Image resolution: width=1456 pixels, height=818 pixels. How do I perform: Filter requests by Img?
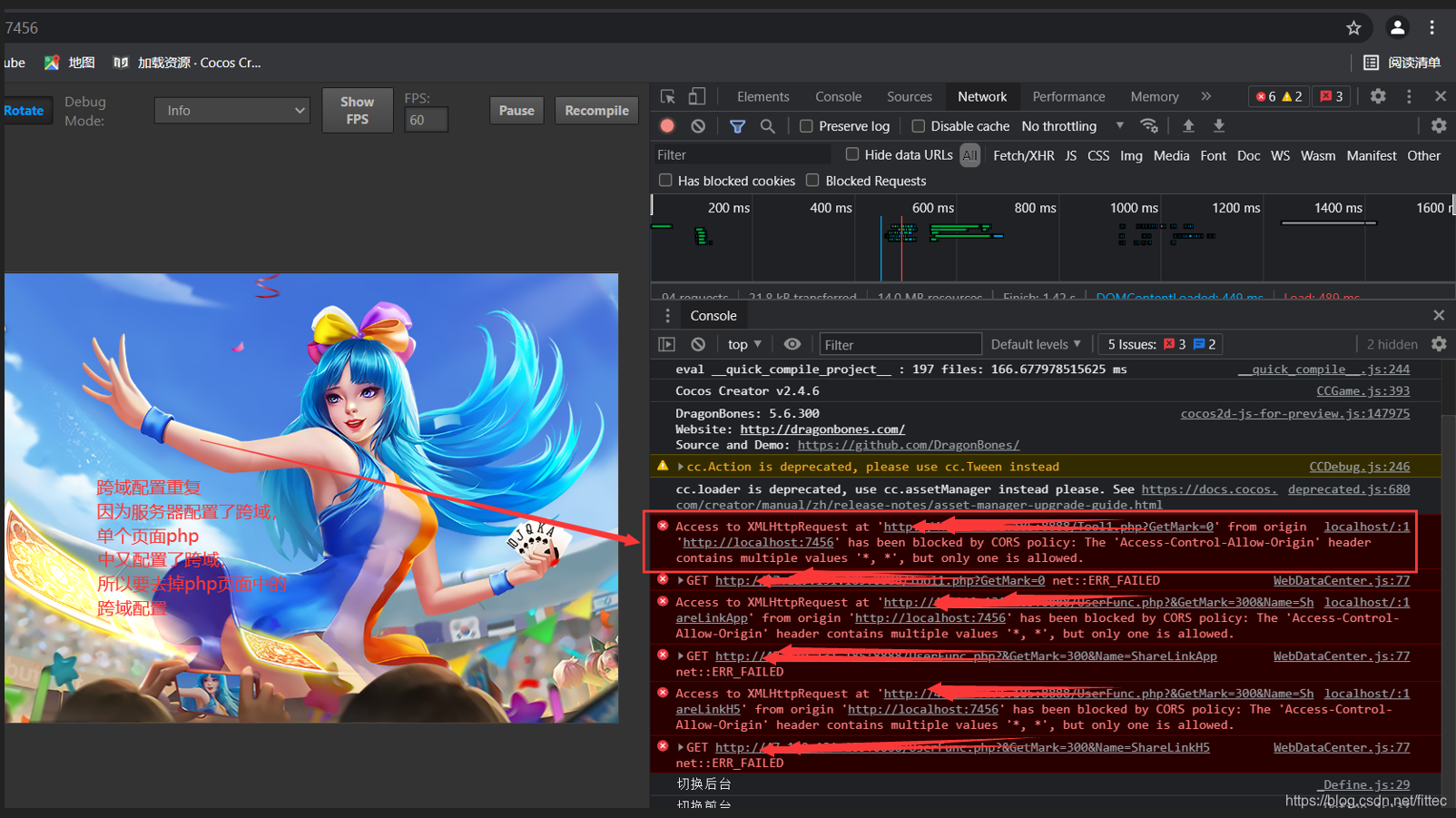tap(1131, 156)
